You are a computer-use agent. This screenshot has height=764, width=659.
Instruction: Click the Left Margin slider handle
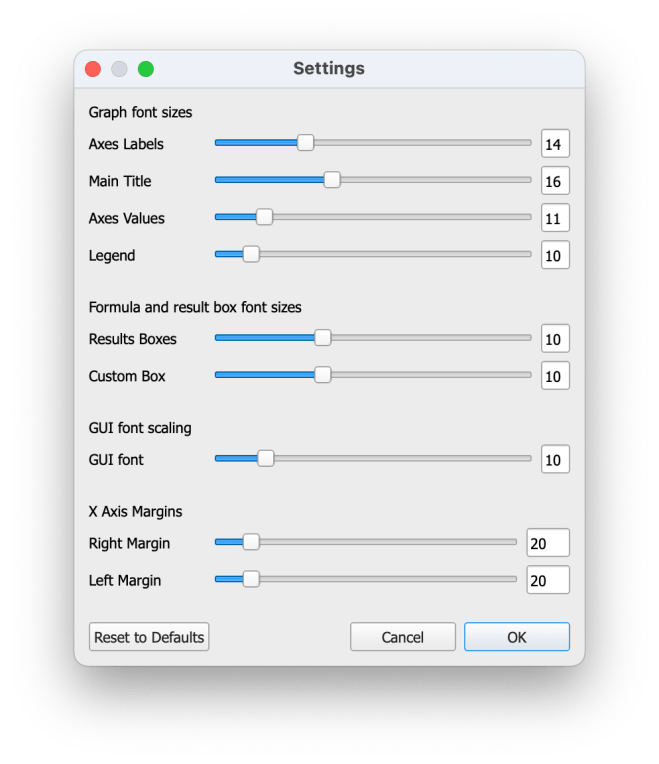coord(251,579)
